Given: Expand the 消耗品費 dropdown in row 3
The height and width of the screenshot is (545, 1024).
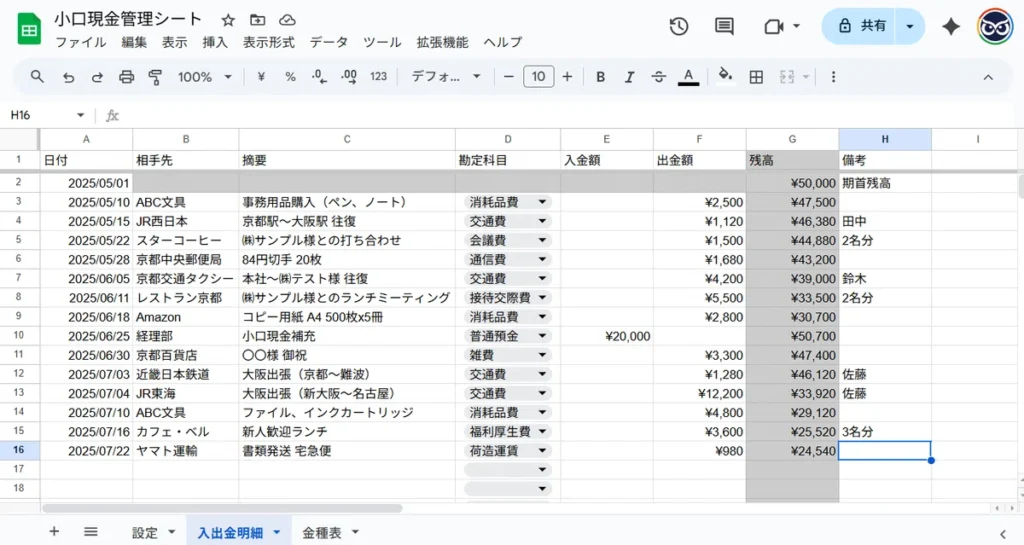Looking at the screenshot, I should click(542, 202).
